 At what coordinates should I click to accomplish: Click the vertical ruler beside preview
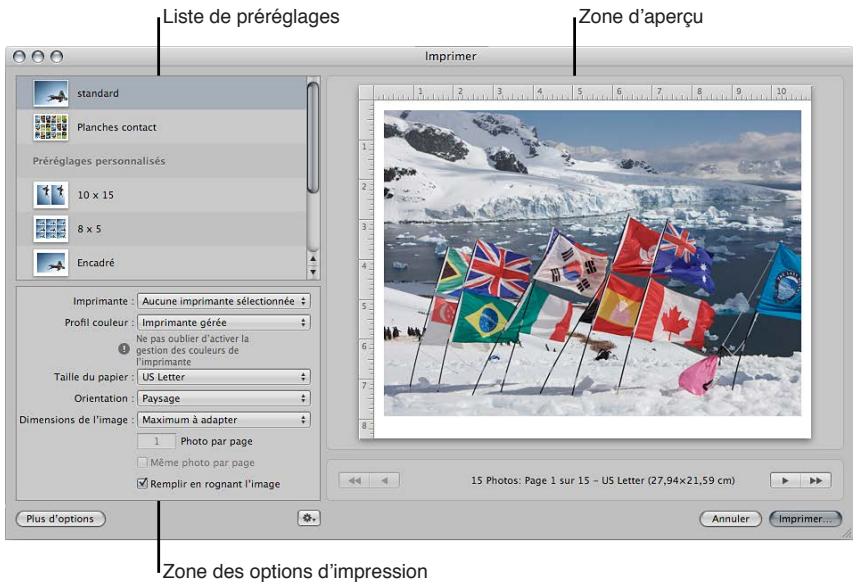pyautogui.click(x=366, y=269)
